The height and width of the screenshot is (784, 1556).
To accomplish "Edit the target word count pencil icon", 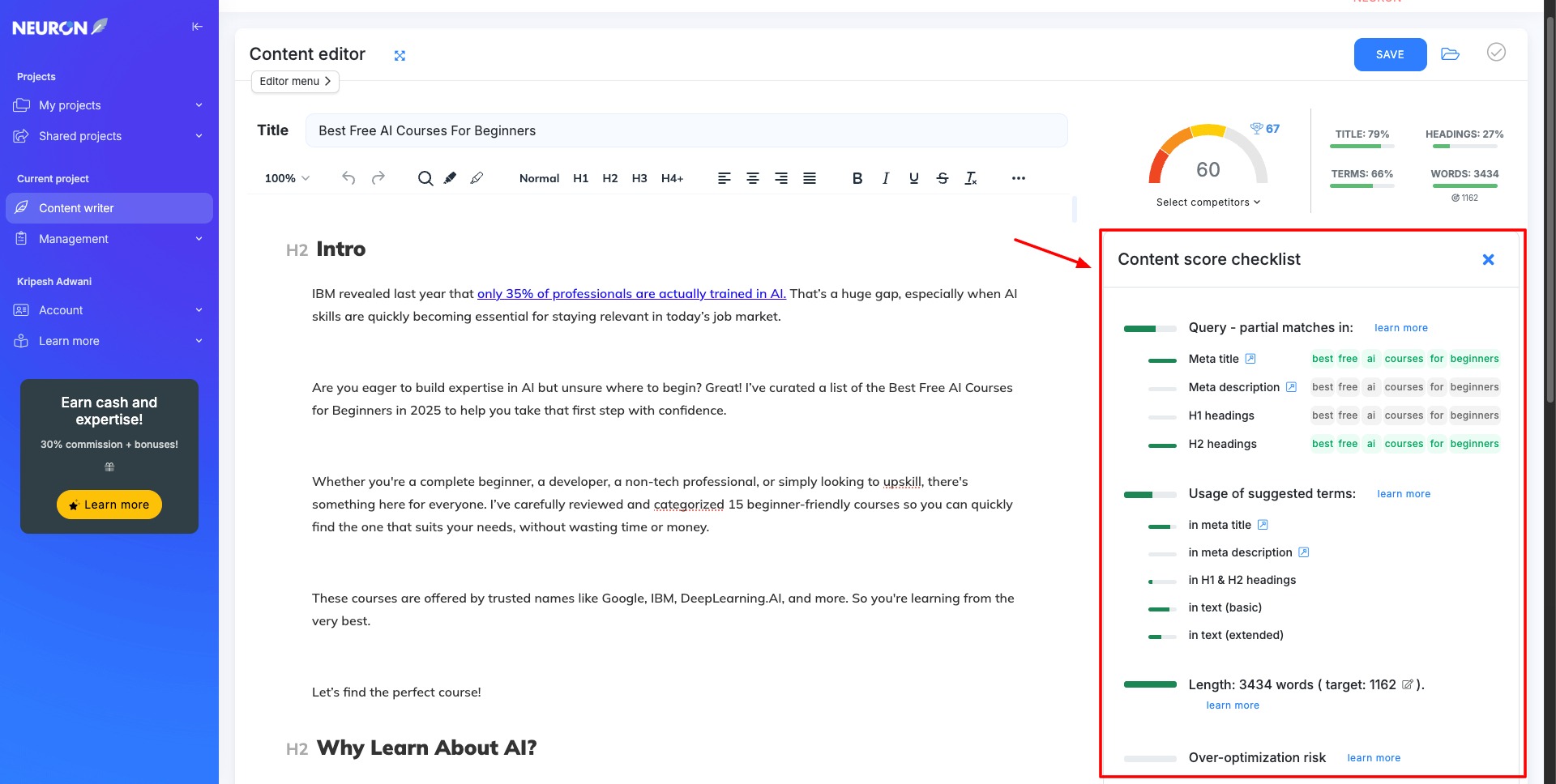I will pyautogui.click(x=1408, y=684).
